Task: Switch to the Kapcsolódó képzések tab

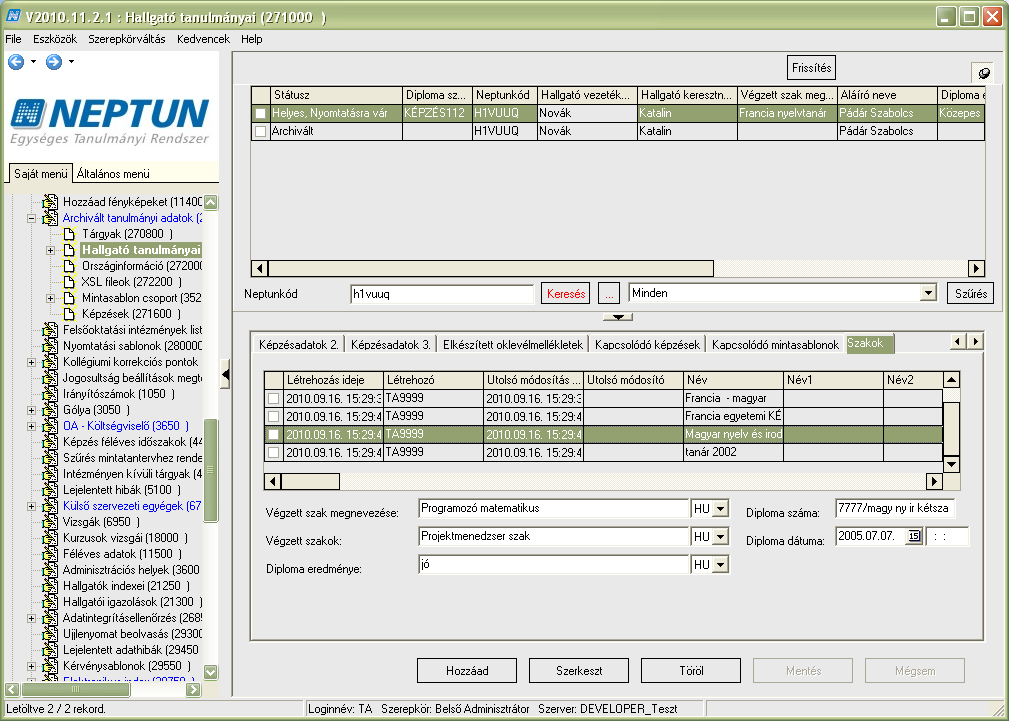Action: (647, 344)
